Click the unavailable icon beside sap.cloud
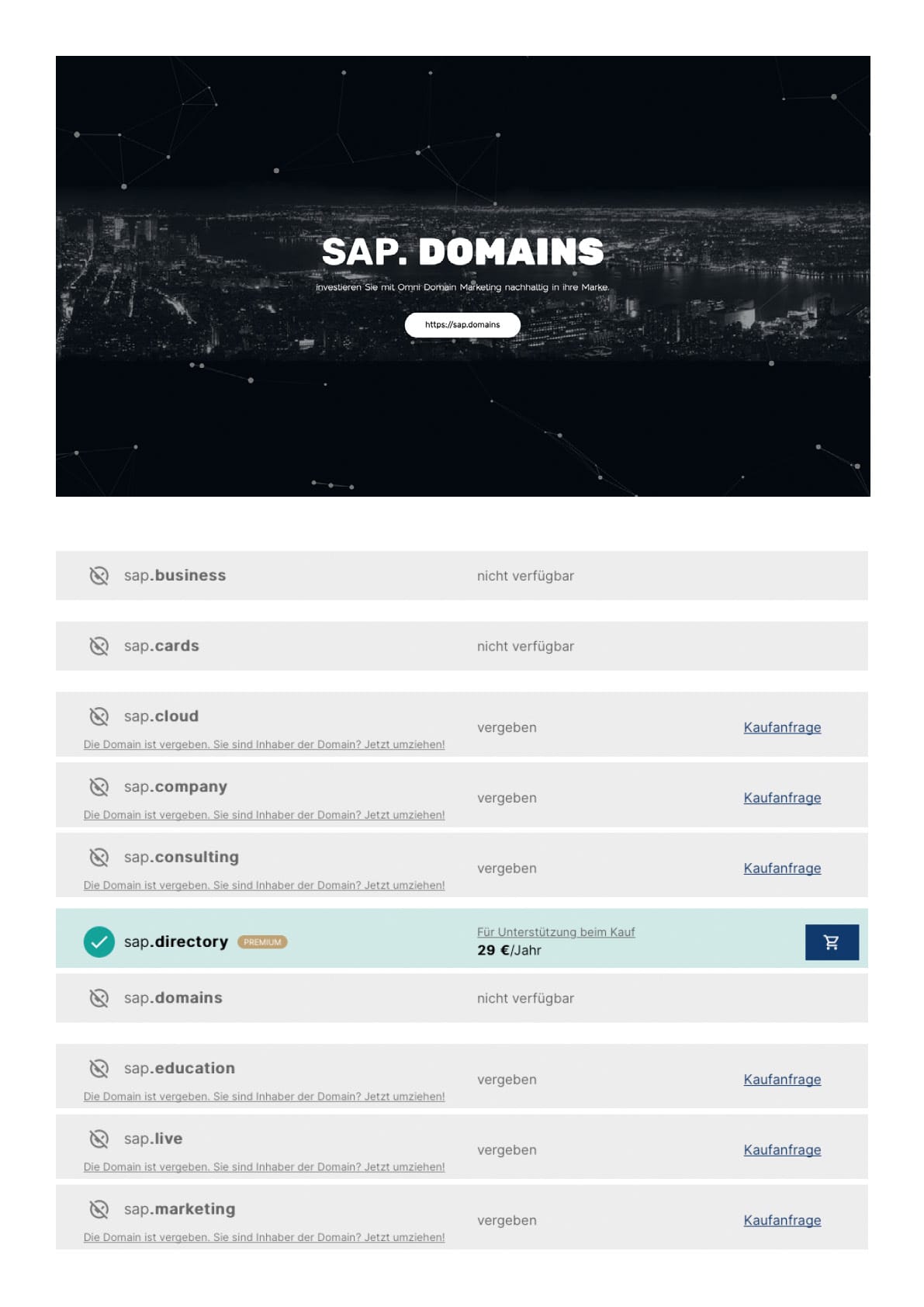Image resolution: width=924 pixels, height=1307 pixels. point(99,716)
